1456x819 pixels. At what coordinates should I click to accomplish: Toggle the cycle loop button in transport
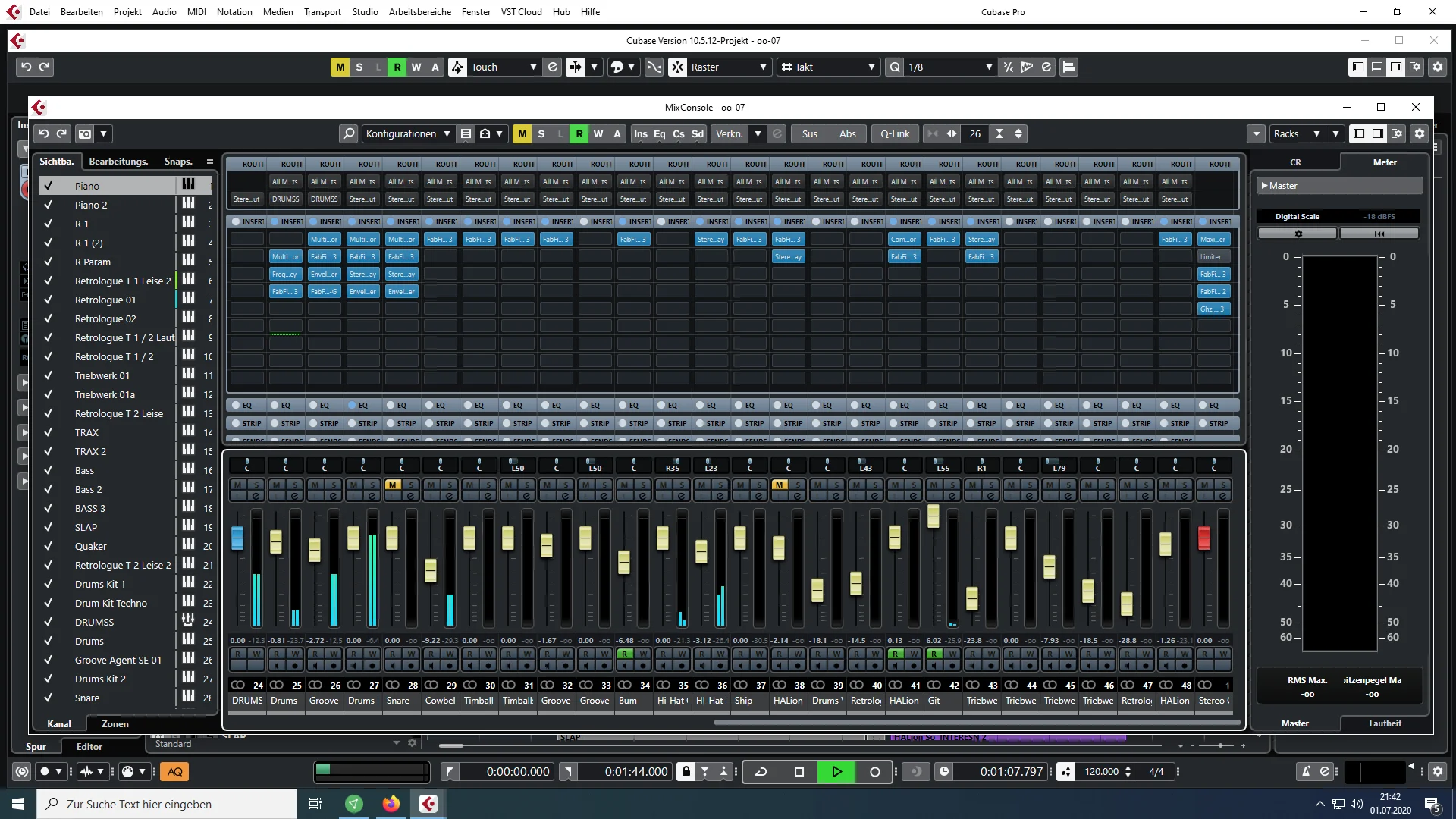tap(761, 771)
